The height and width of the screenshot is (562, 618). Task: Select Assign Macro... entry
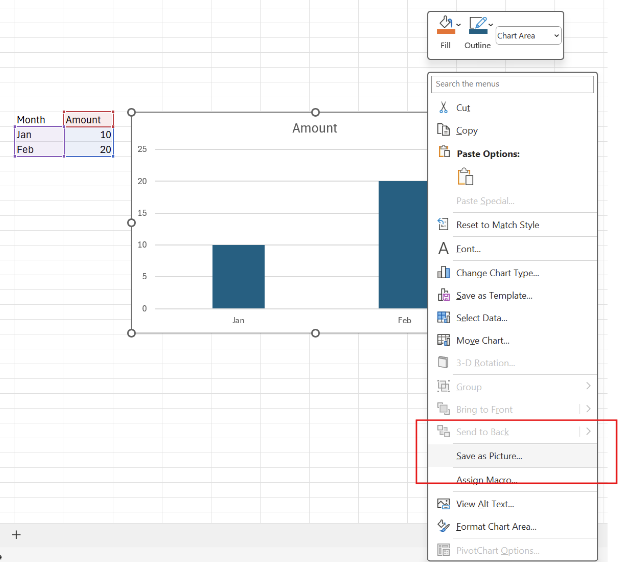487,480
